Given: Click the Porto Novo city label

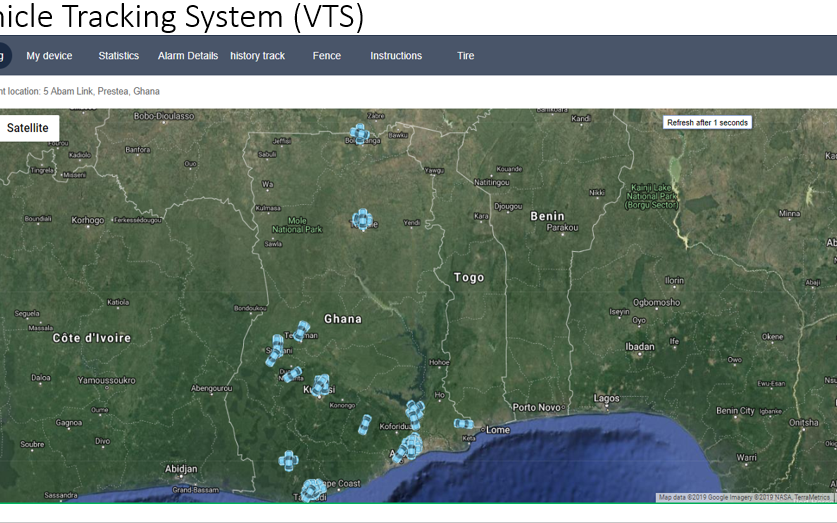Looking at the screenshot, I should click(x=536, y=408).
